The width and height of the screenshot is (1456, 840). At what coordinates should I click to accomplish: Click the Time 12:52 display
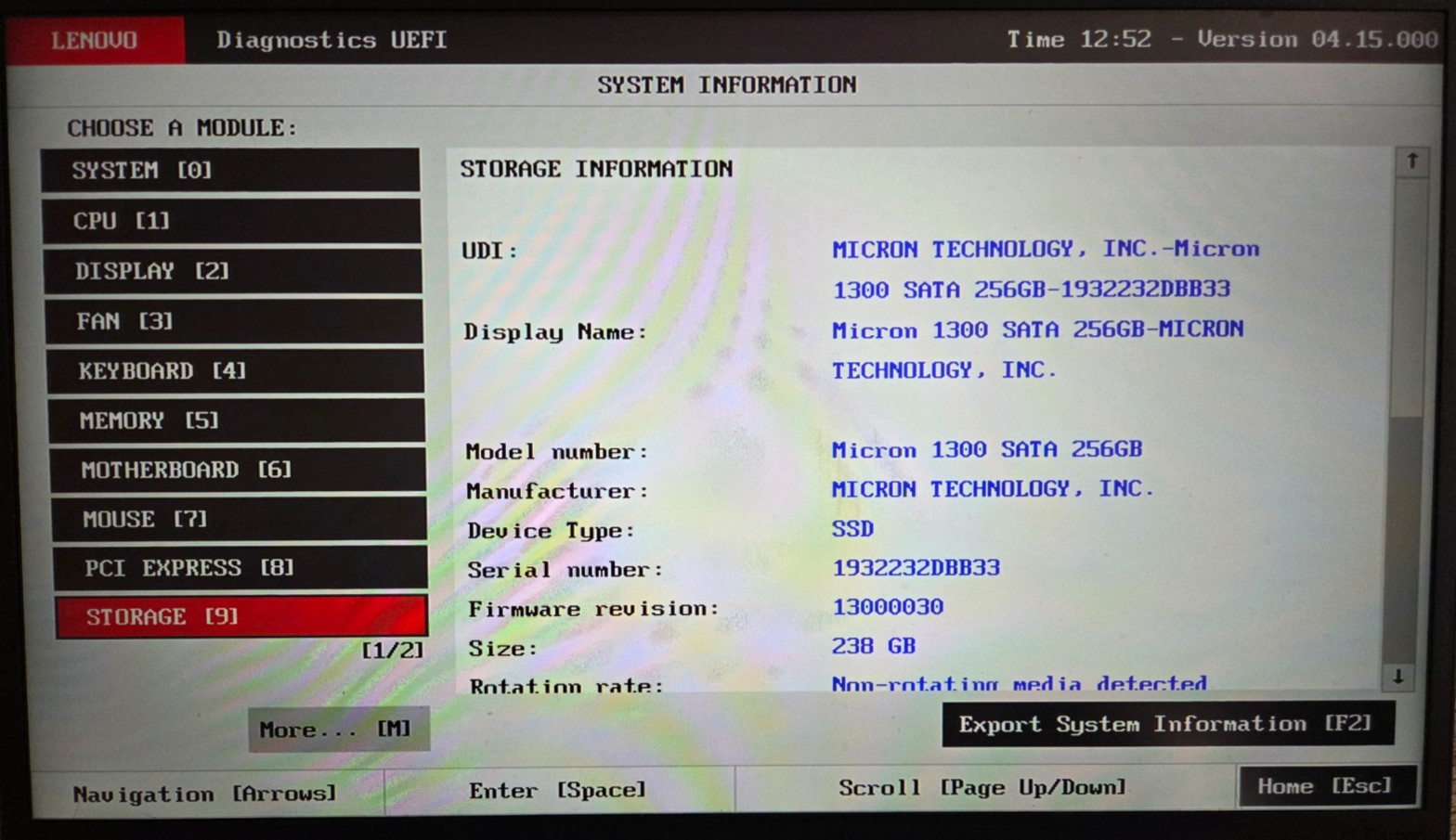(x=1079, y=39)
